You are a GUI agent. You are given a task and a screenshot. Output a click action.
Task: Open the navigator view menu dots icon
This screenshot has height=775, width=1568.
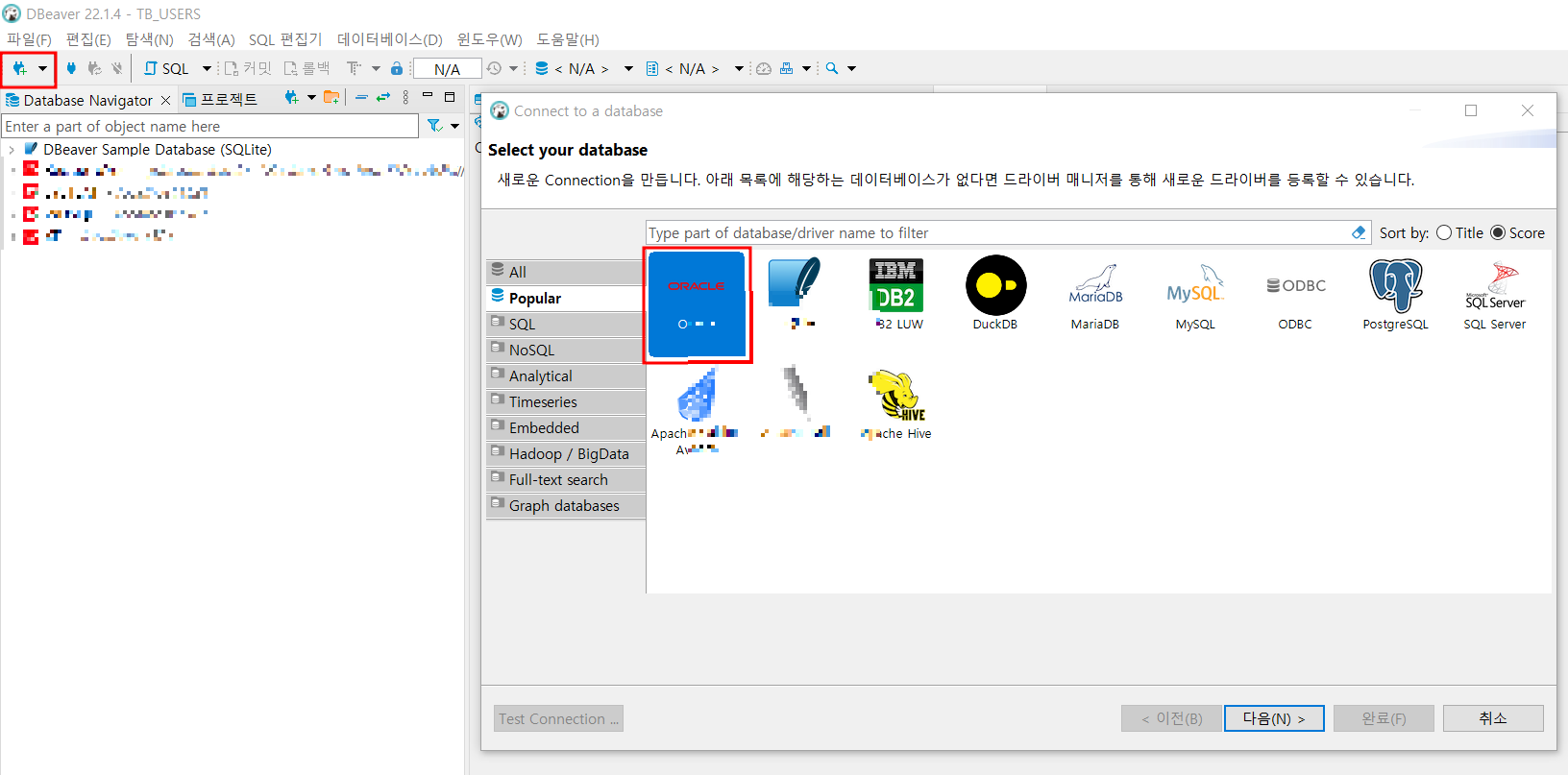pos(405,97)
